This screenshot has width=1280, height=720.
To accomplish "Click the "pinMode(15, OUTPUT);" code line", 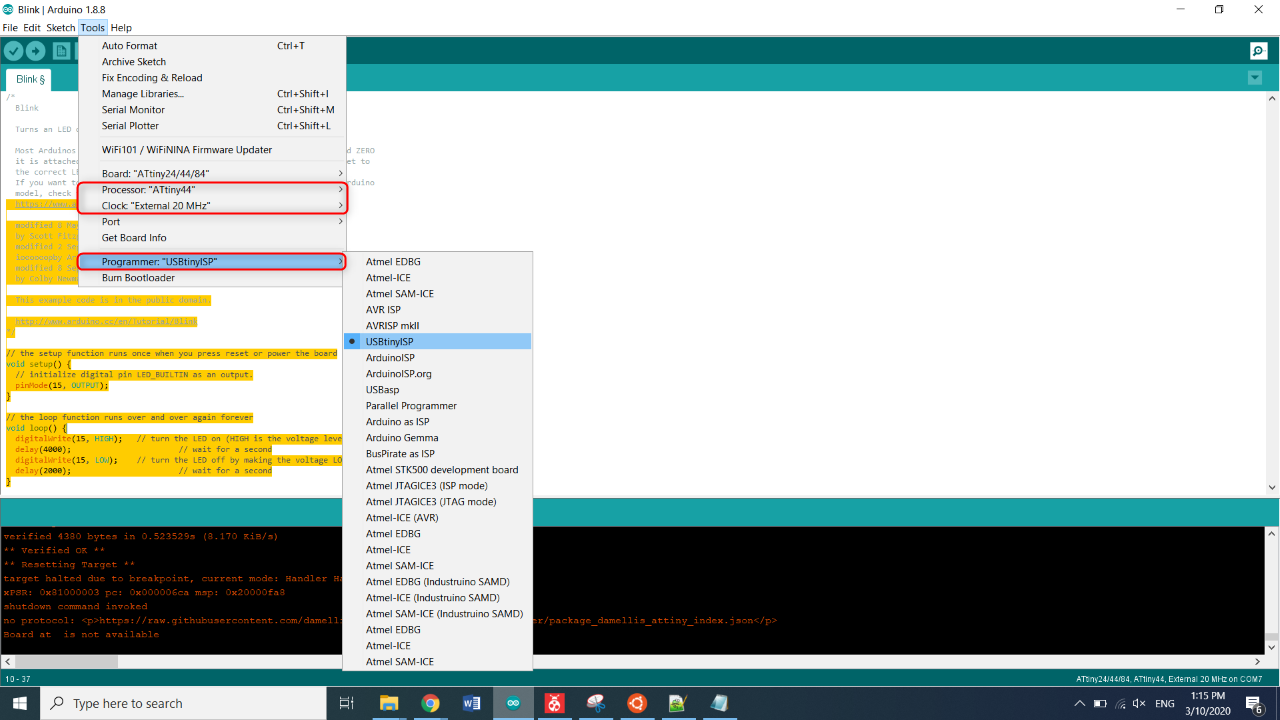I will (62, 386).
